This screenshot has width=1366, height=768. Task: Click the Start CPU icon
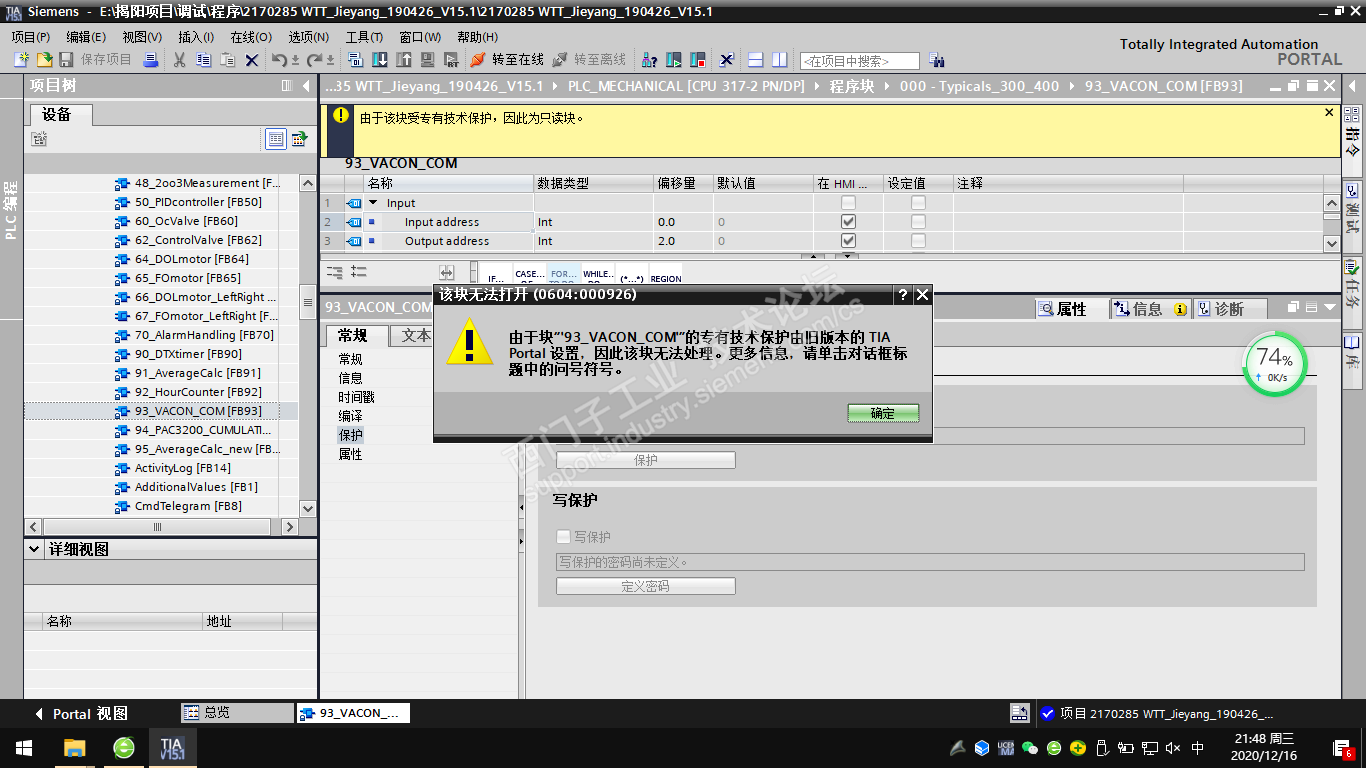(x=674, y=60)
